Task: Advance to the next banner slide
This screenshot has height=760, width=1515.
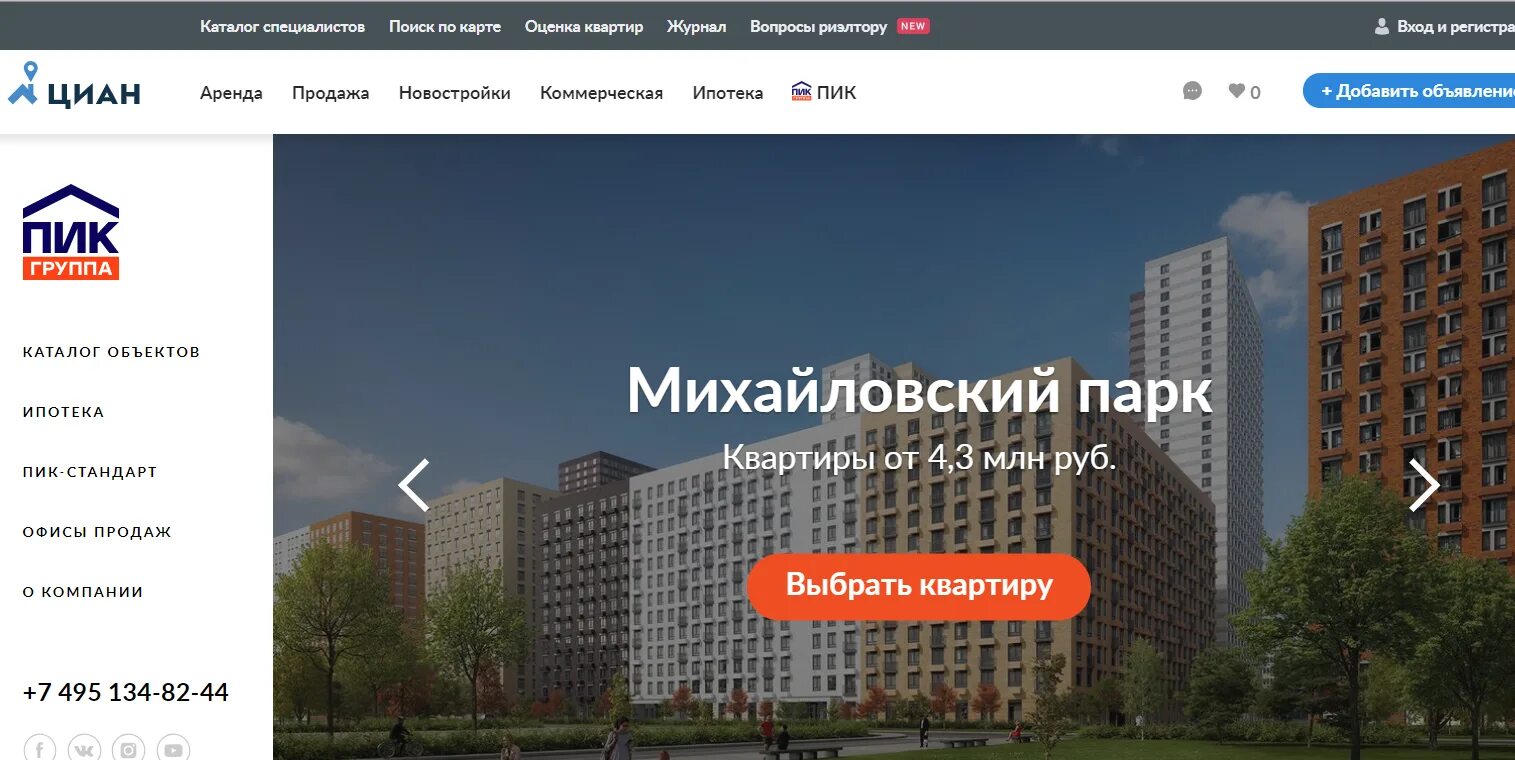Action: (1424, 486)
